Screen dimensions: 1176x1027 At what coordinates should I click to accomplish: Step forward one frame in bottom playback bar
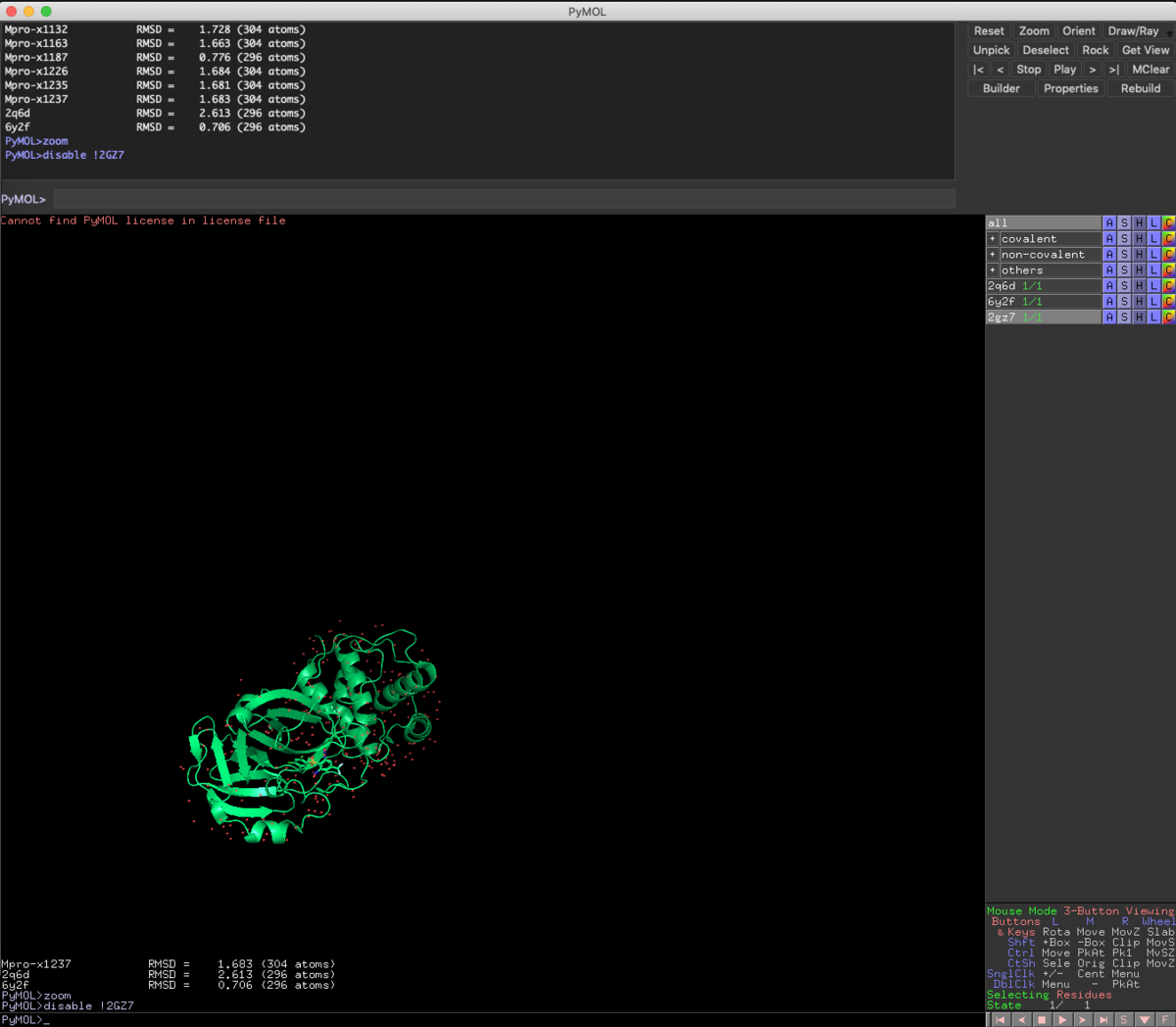1083,1020
